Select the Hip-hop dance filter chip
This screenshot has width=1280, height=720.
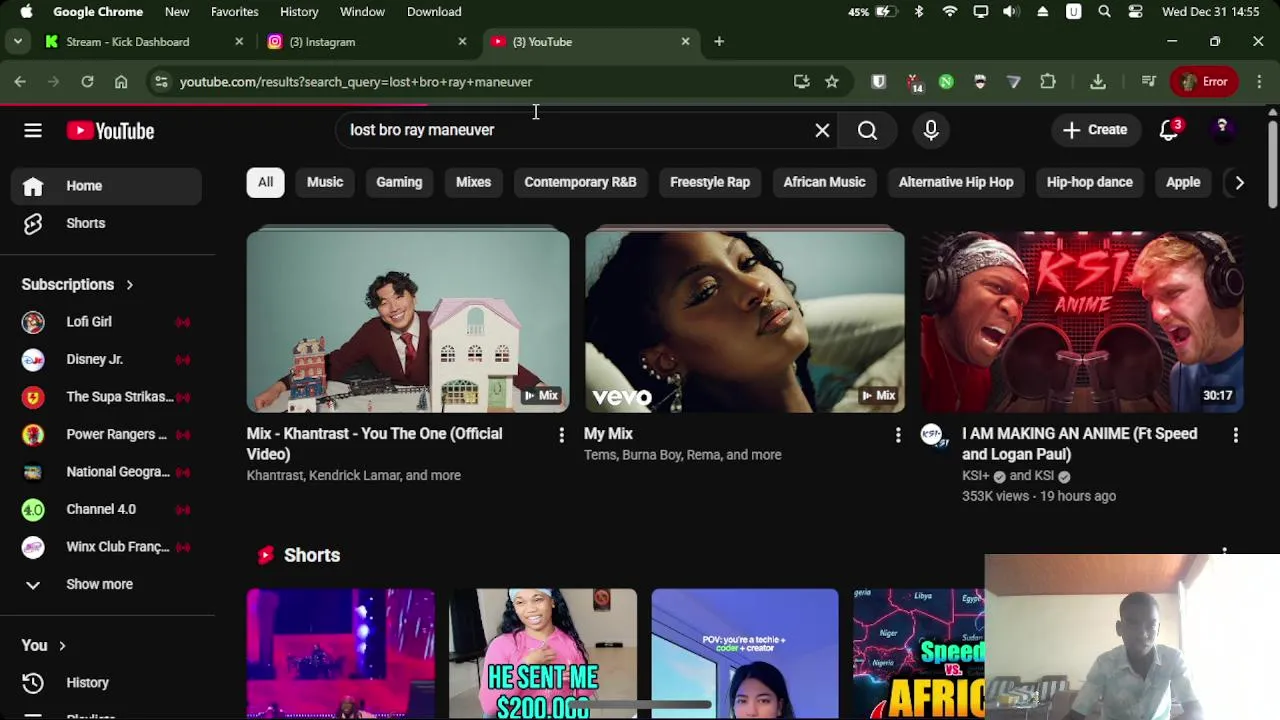pyautogui.click(x=1089, y=182)
